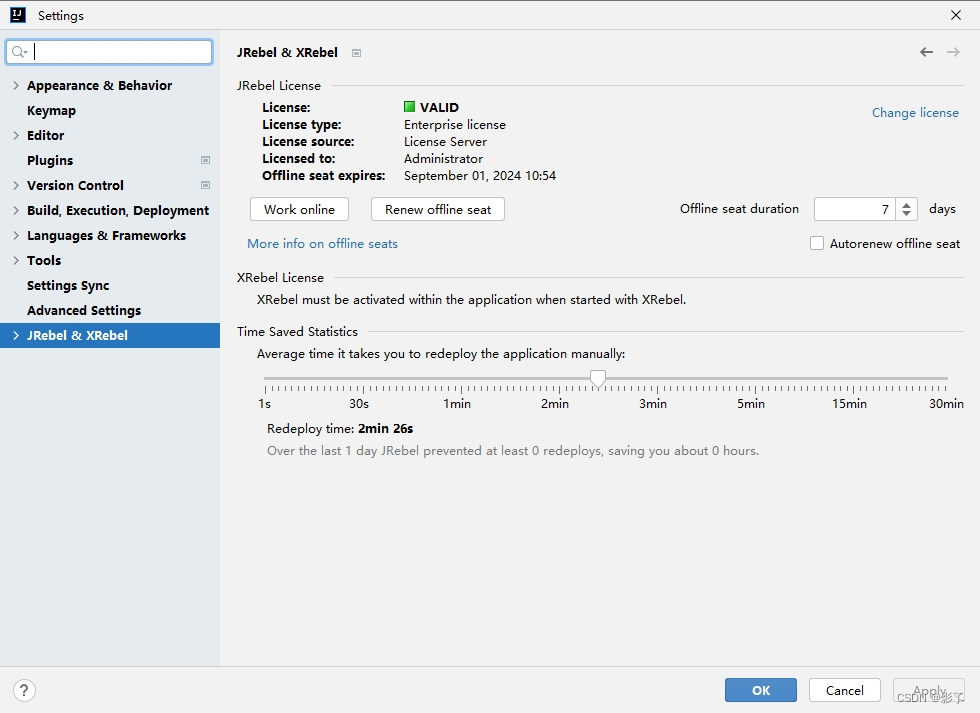Click Work online button
The image size is (980, 713).
point(299,209)
